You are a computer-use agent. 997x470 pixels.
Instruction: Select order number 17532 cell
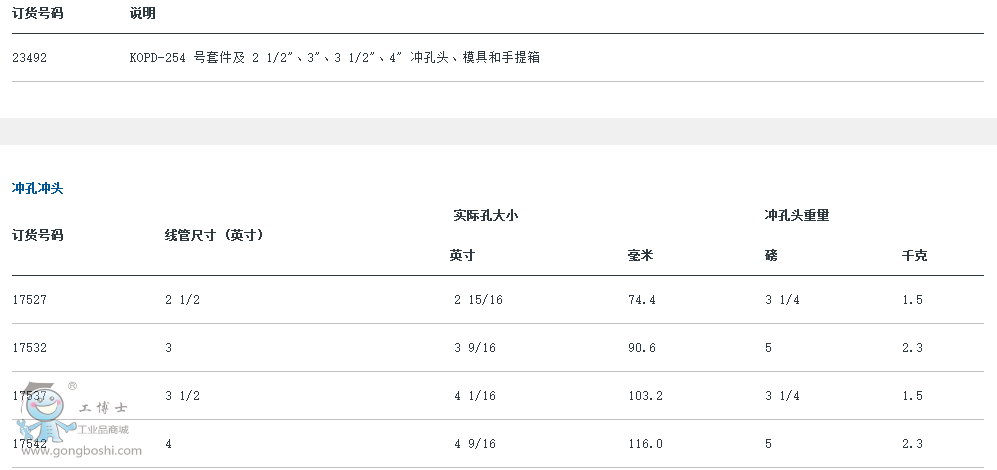point(29,348)
